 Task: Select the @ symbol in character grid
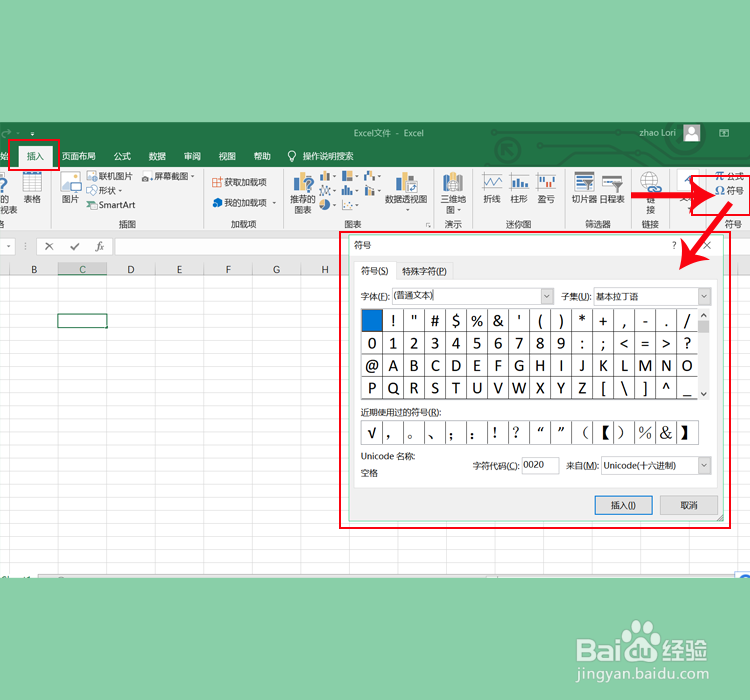[x=372, y=366]
